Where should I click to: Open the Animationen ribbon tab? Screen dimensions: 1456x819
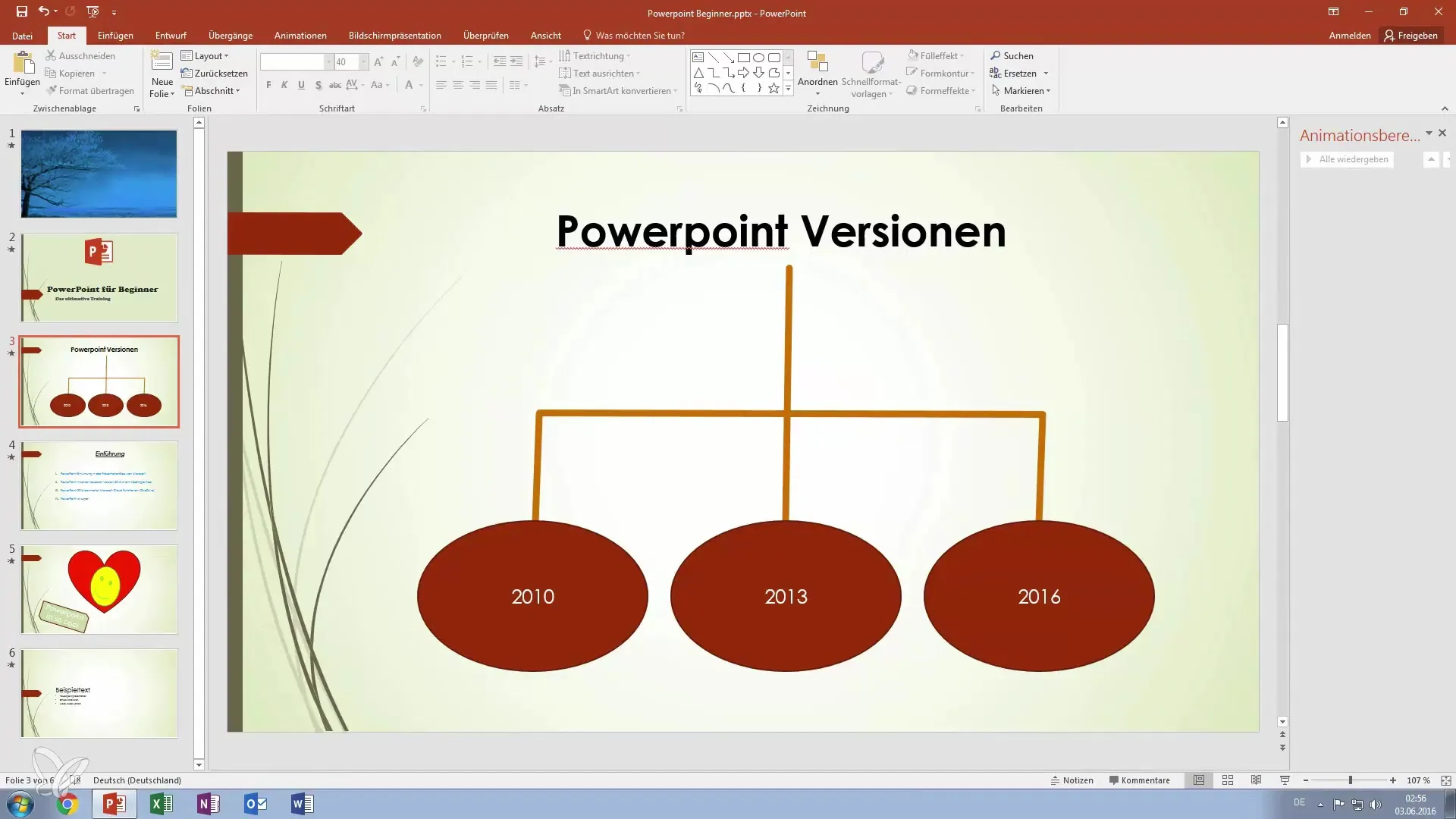pos(300,36)
